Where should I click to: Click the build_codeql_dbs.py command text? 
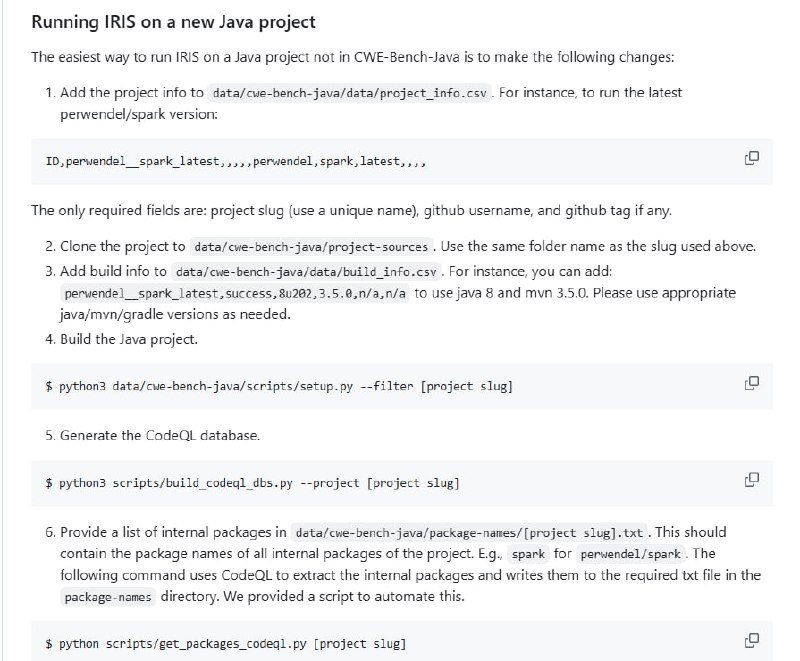(252, 483)
